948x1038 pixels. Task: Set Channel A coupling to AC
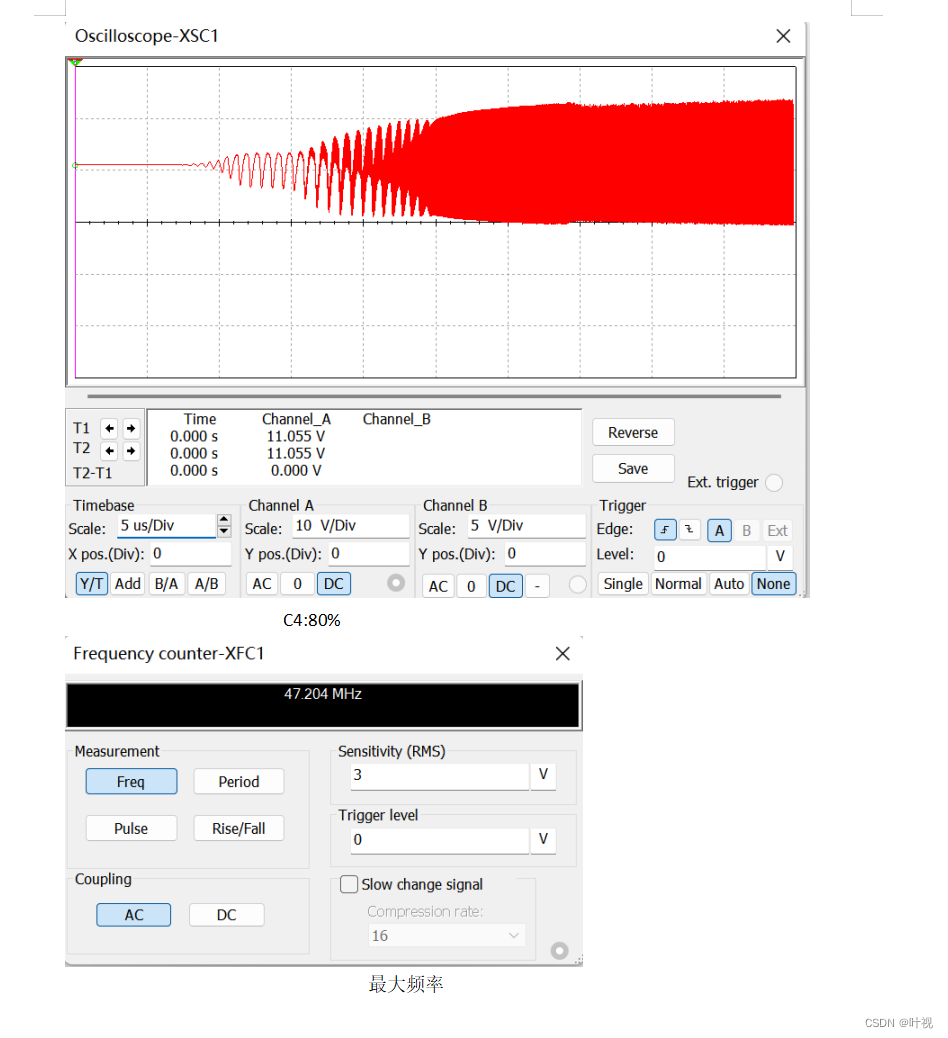coord(262,584)
